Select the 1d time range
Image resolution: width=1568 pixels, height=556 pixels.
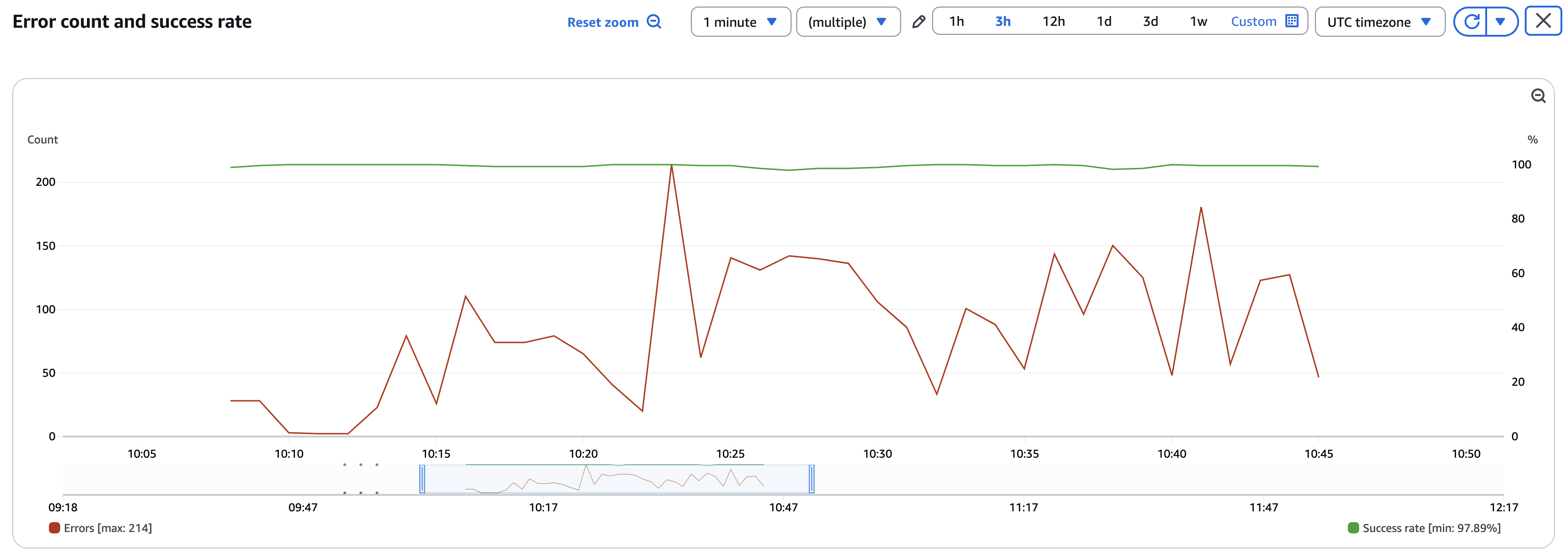click(1103, 21)
